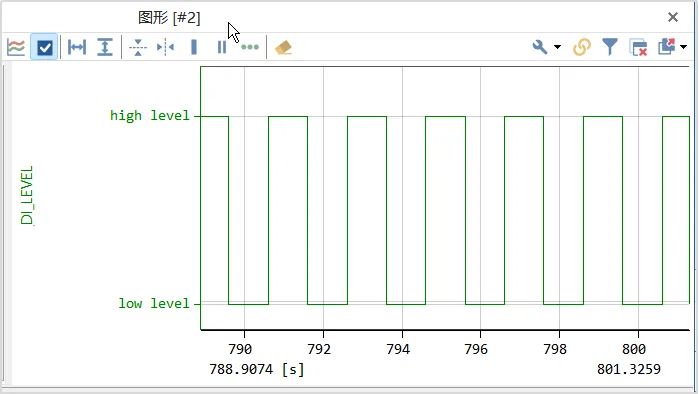
Task: Click the 'high level' axis label
Action: [x=150, y=115]
